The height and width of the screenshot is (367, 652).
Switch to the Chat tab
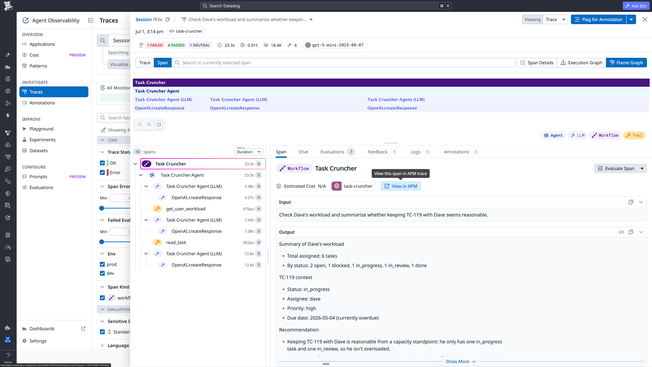[303, 152]
